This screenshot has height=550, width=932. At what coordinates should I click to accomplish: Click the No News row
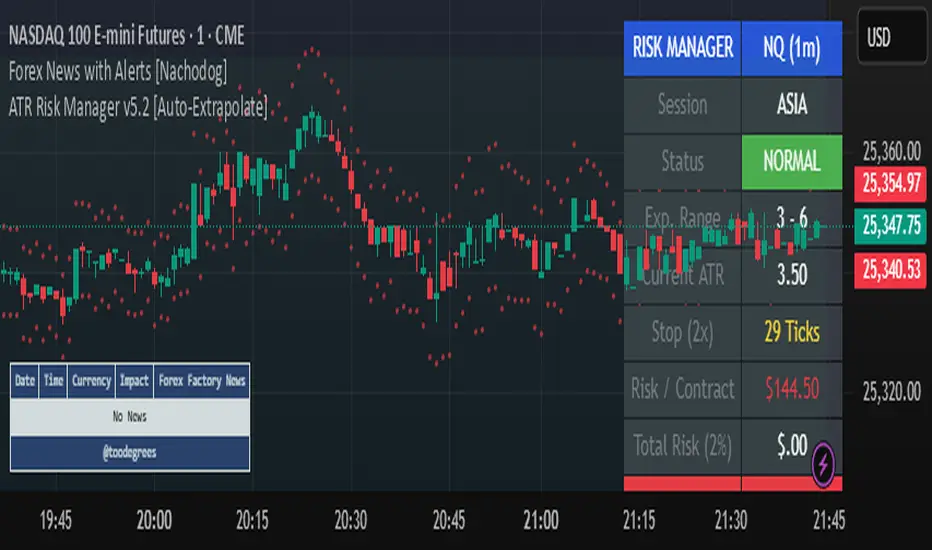(x=130, y=417)
